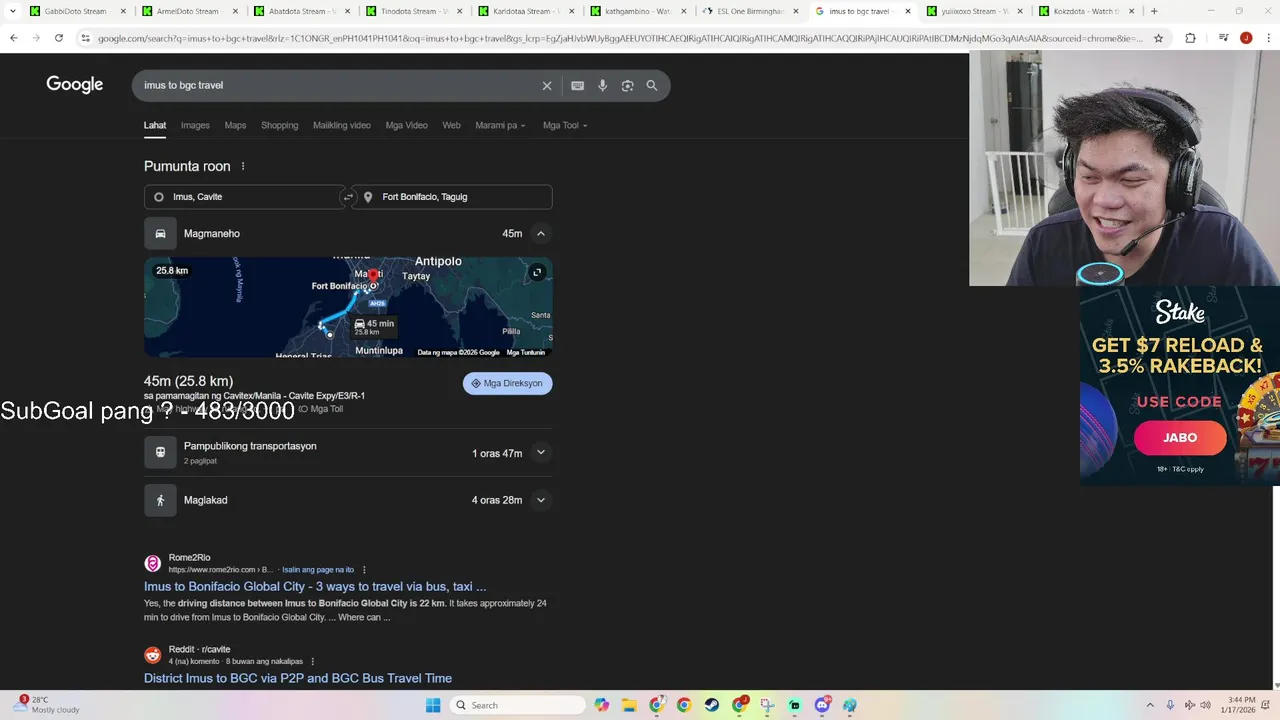
Task: Click the walking icon for Maglakad
Action: pos(160,500)
